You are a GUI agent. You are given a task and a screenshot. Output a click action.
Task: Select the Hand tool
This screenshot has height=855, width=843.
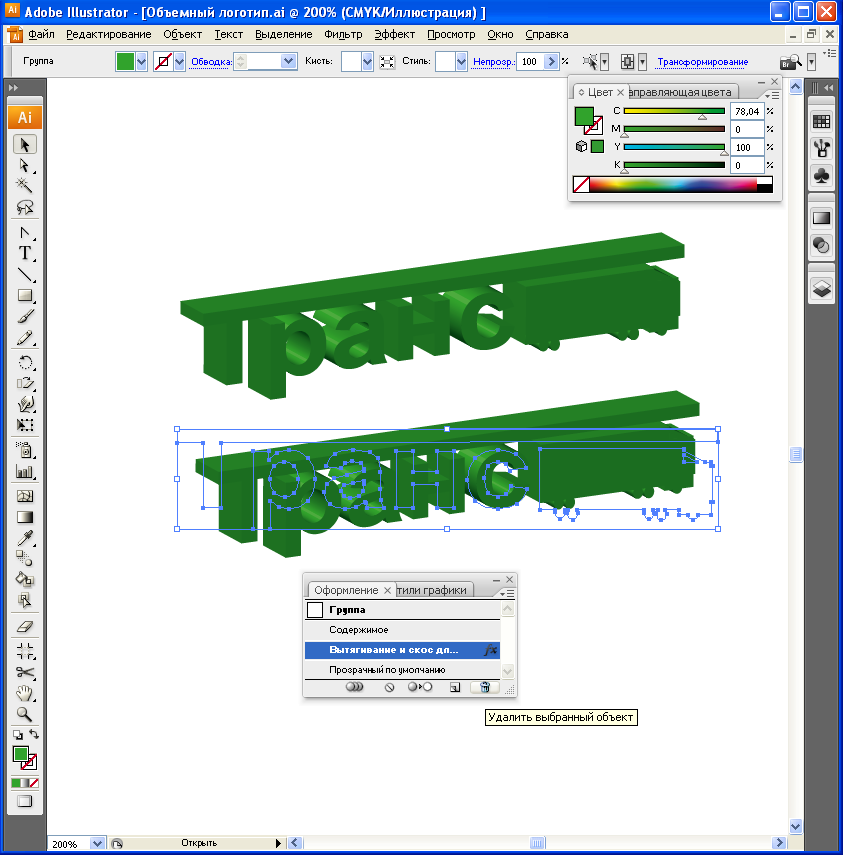pyautogui.click(x=25, y=693)
